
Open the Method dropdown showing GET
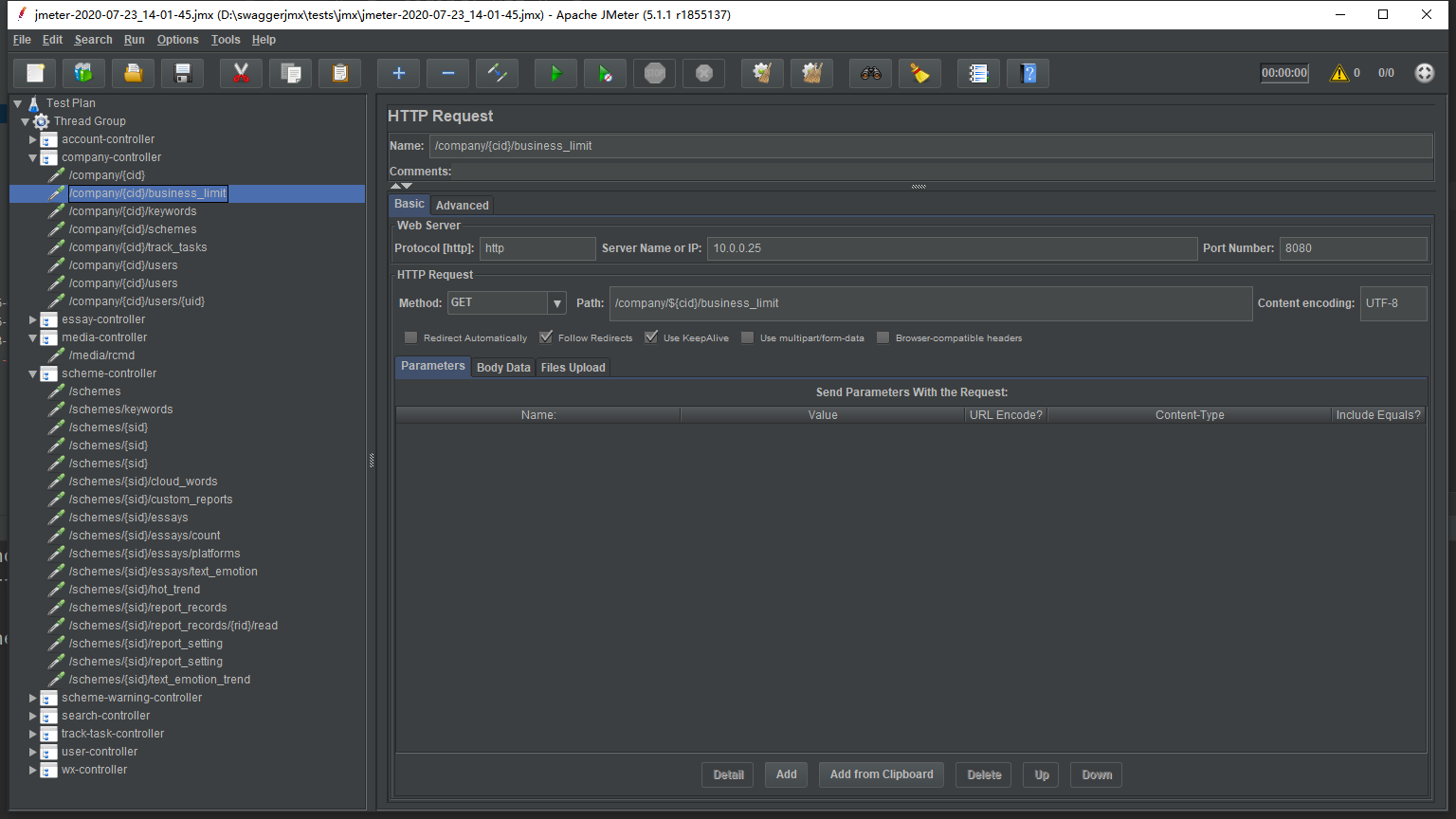556,303
